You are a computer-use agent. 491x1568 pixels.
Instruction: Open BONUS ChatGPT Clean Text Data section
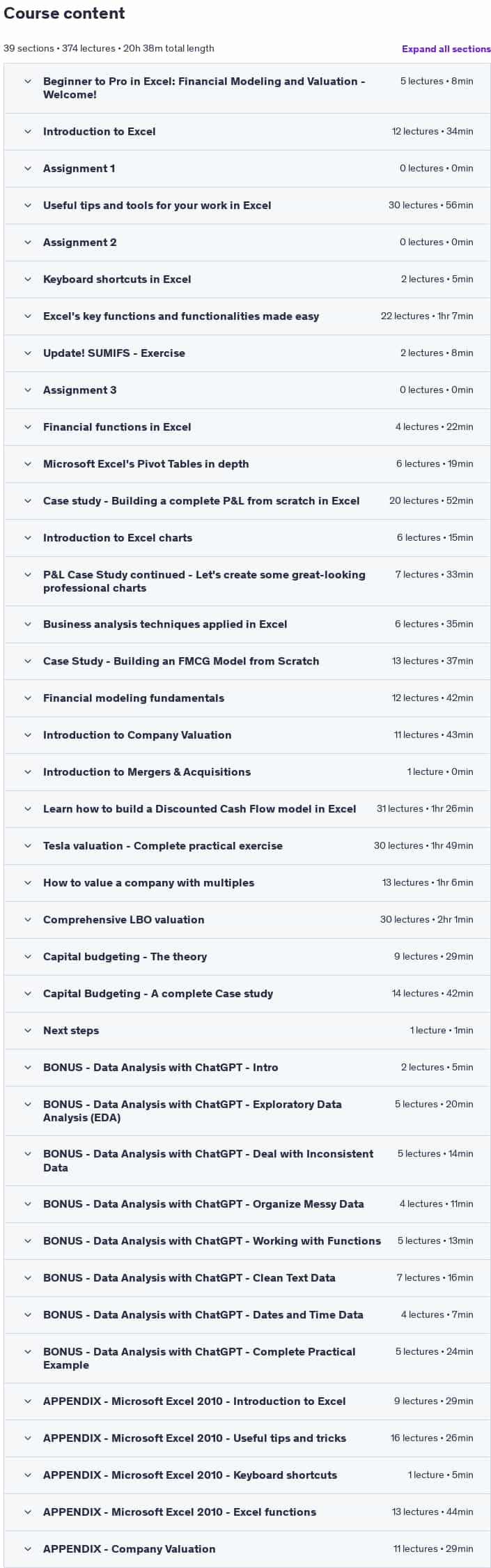coord(247,1277)
